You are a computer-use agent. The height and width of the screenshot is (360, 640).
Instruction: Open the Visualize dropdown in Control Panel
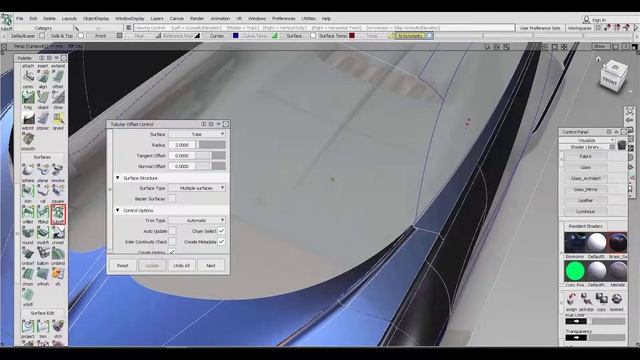587,140
